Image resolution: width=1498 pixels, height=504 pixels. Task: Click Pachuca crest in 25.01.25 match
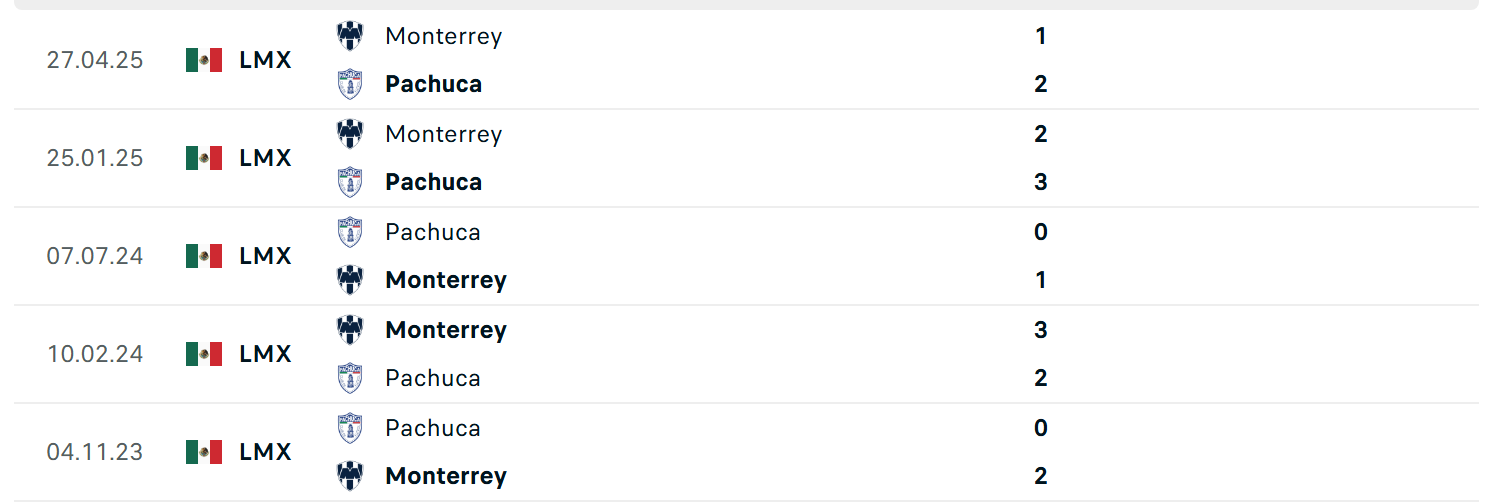click(x=350, y=182)
